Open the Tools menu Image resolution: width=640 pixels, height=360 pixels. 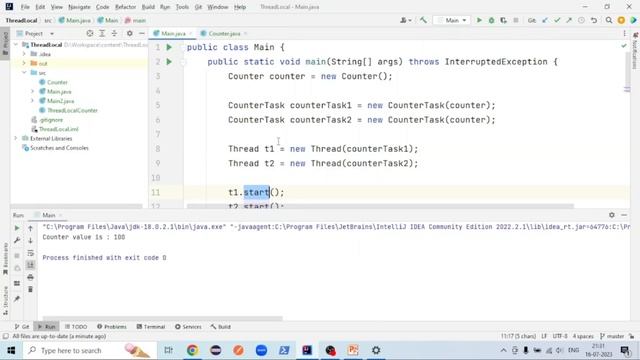click(x=182, y=7)
